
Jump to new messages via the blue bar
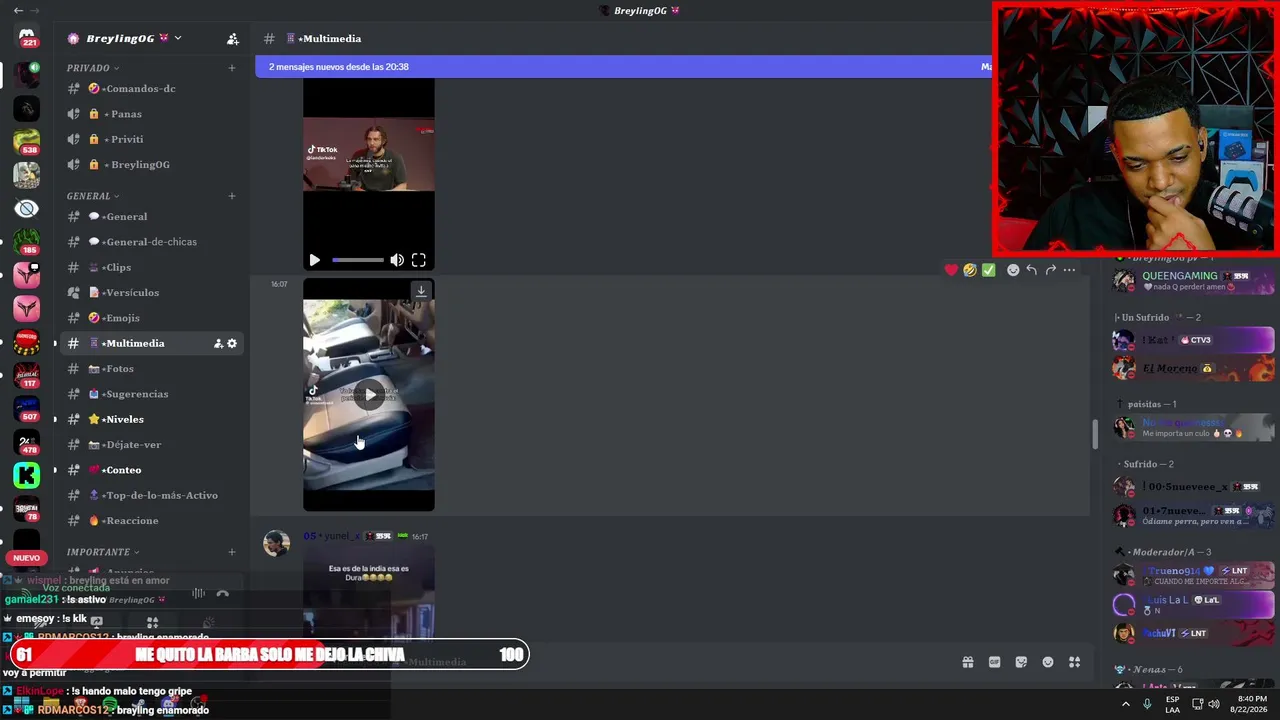point(624,67)
